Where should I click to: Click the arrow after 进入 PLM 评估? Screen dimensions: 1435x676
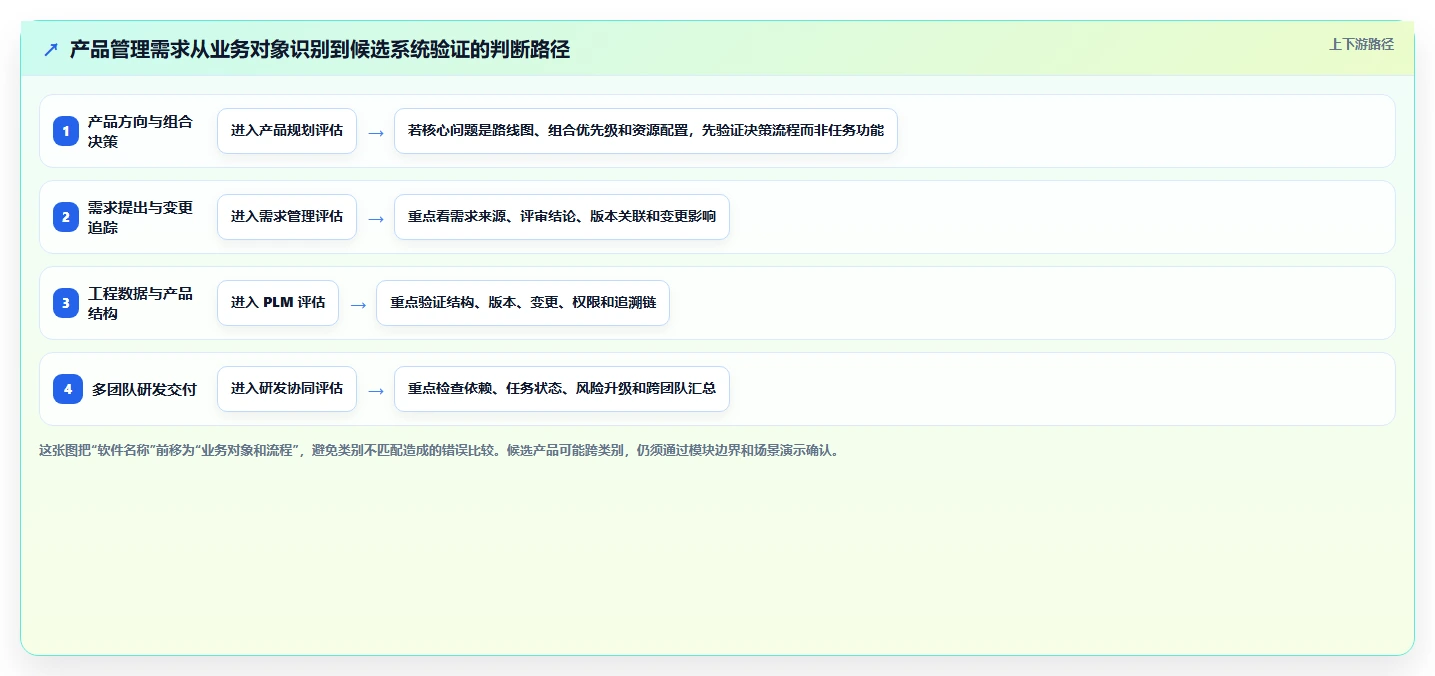point(358,304)
